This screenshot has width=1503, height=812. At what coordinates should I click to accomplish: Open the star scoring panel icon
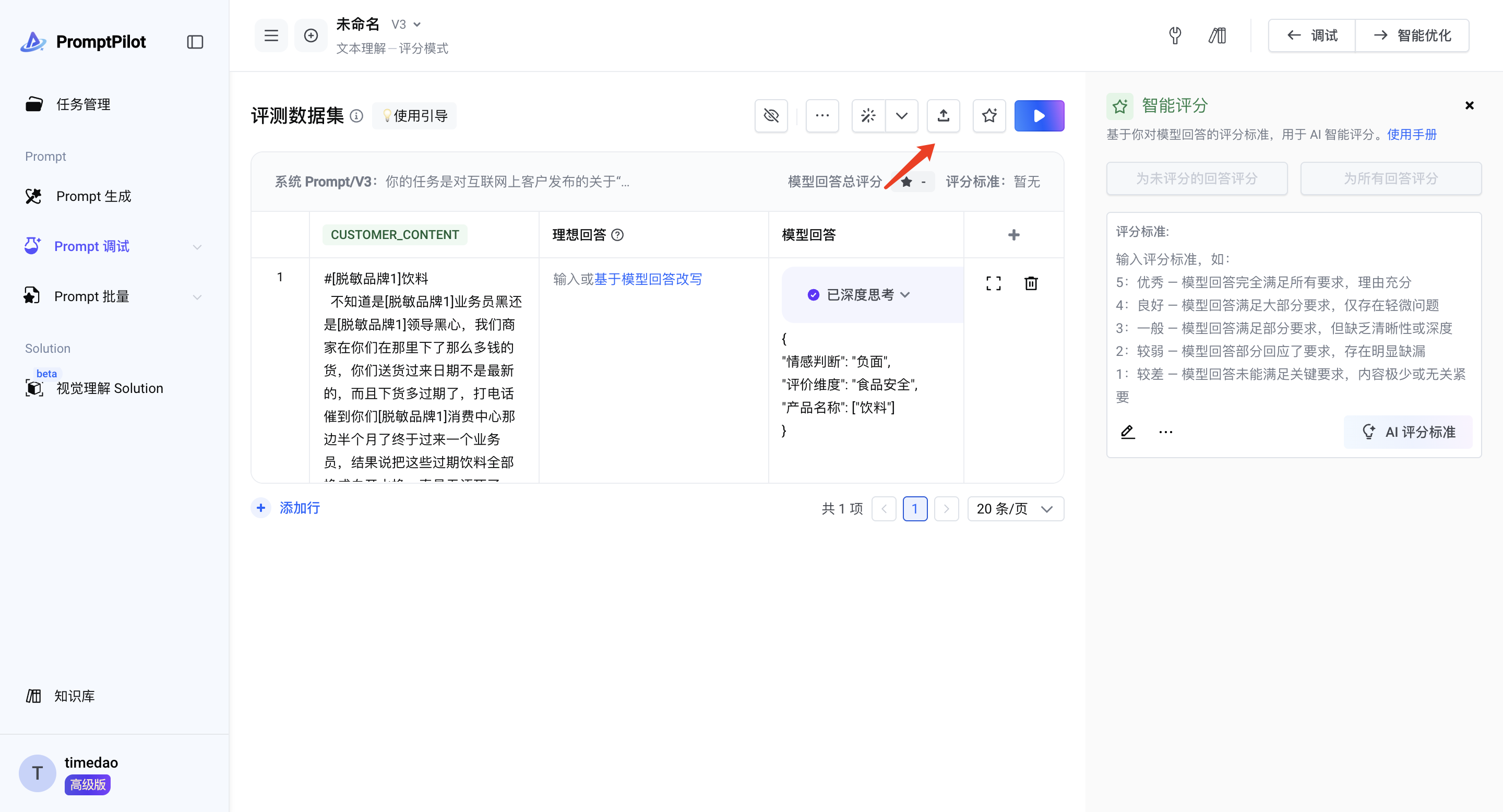tap(989, 115)
